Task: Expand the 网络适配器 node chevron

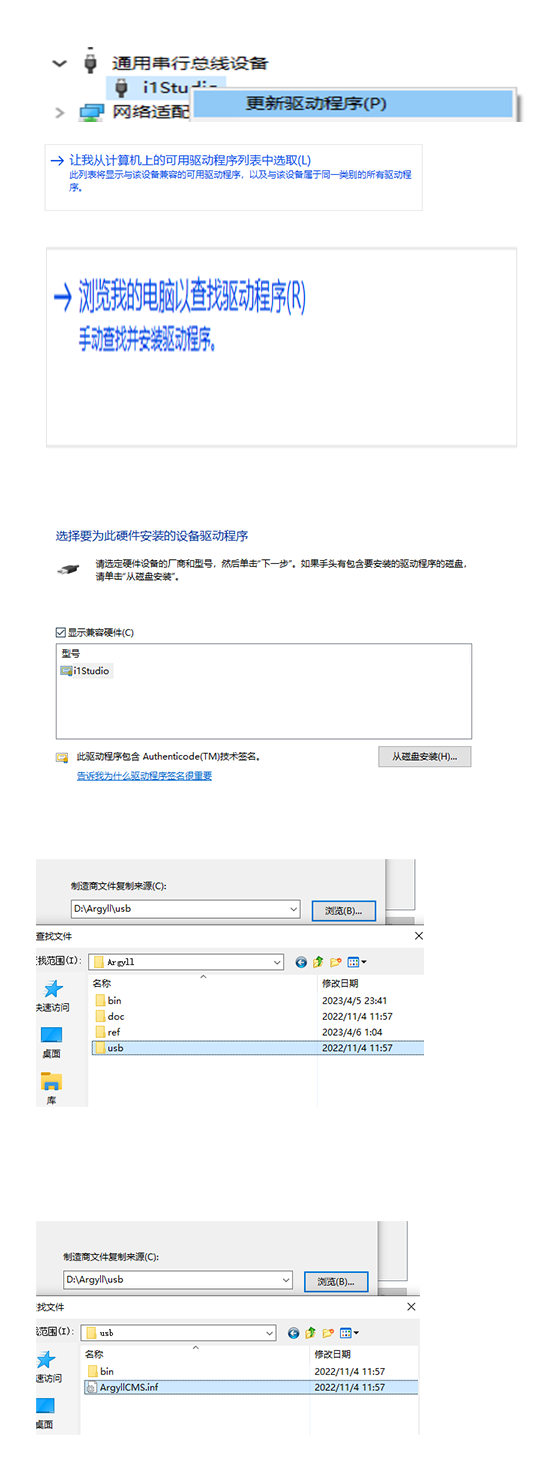Action: (x=59, y=112)
